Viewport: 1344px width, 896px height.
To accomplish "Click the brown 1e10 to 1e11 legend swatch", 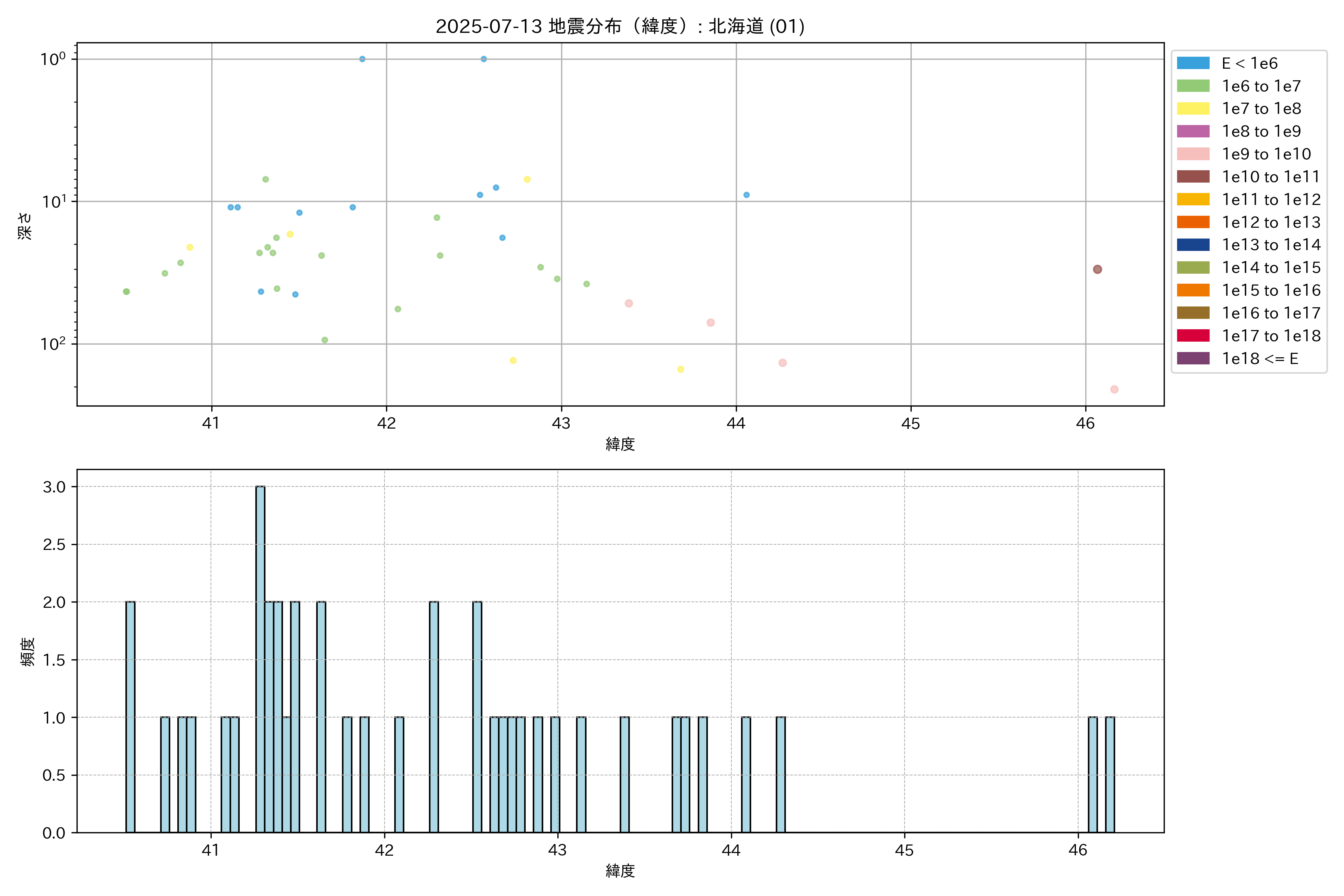I will coord(1193,177).
